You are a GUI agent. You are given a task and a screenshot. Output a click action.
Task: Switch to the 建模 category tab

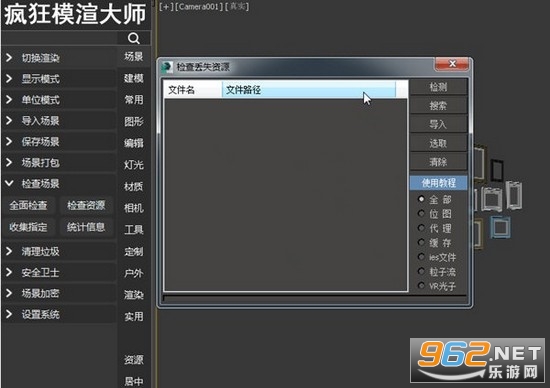point(134,78)
